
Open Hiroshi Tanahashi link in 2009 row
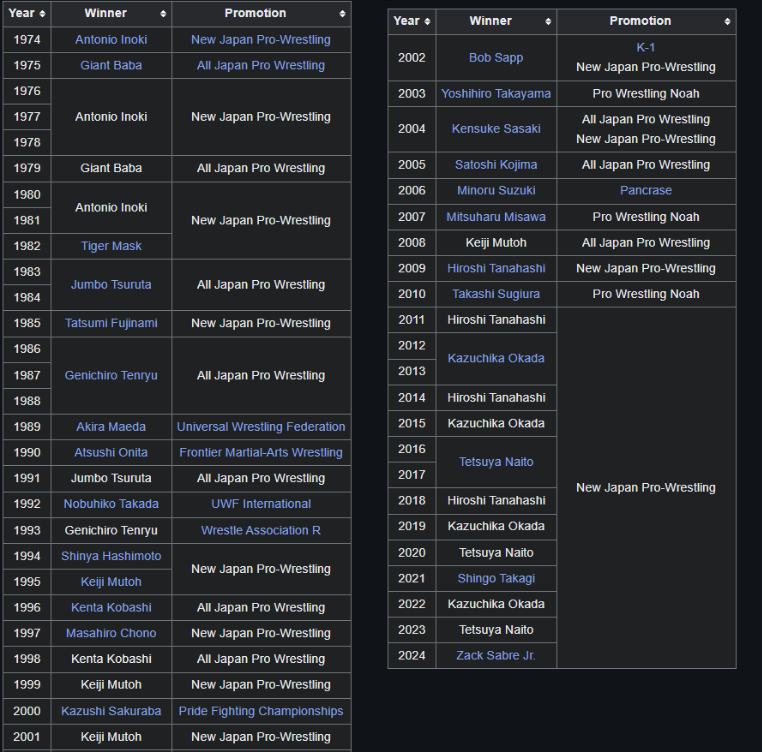[496, 268]
